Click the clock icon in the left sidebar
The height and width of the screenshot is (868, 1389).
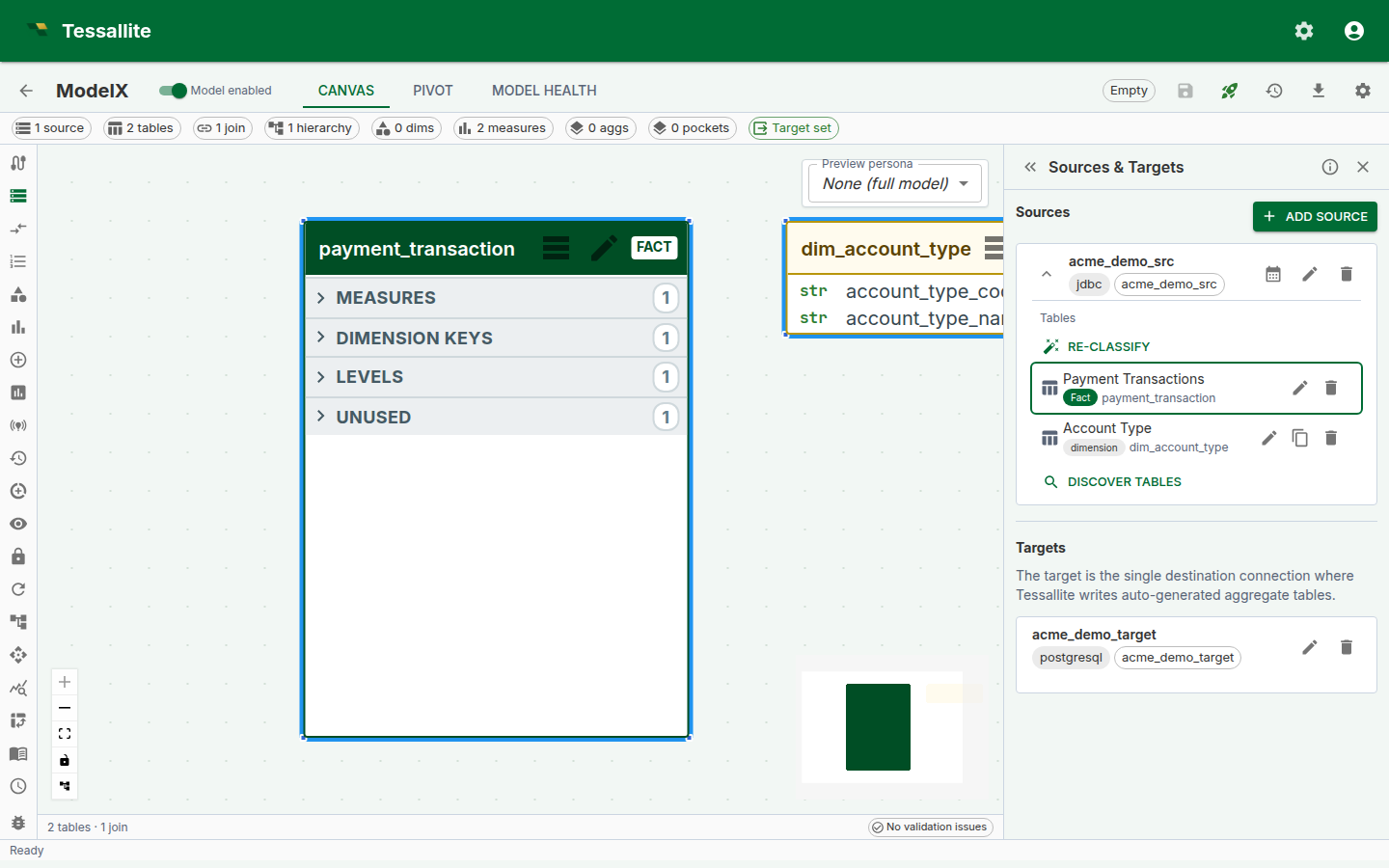coord(18,786)
